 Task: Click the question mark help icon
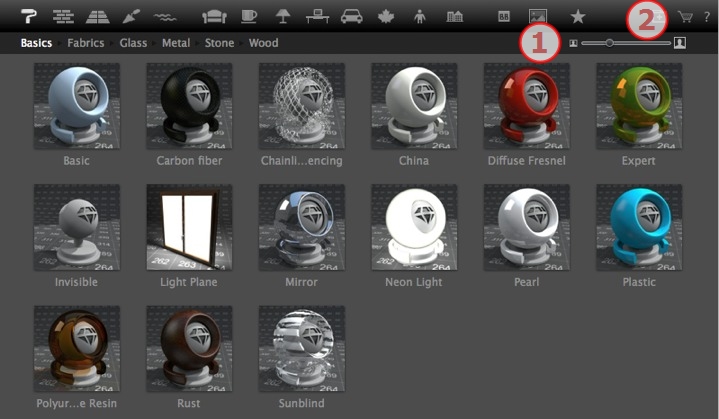pyautogui.click(x=706, y=16)
